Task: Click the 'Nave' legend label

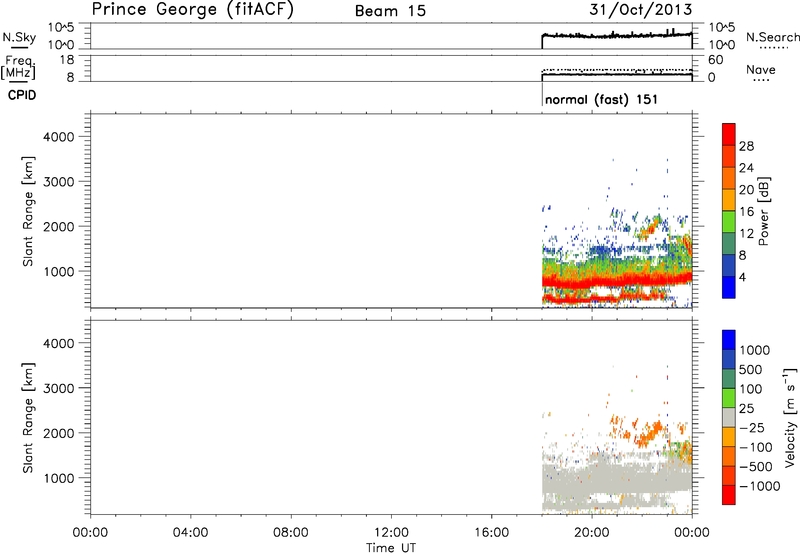Action: (761, 69)
